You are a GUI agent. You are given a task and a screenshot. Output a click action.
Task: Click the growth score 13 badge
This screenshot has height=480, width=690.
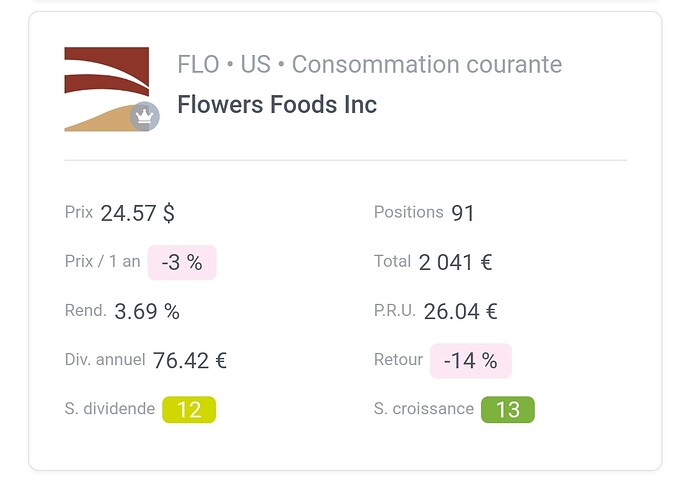click(x=507, y=410)
